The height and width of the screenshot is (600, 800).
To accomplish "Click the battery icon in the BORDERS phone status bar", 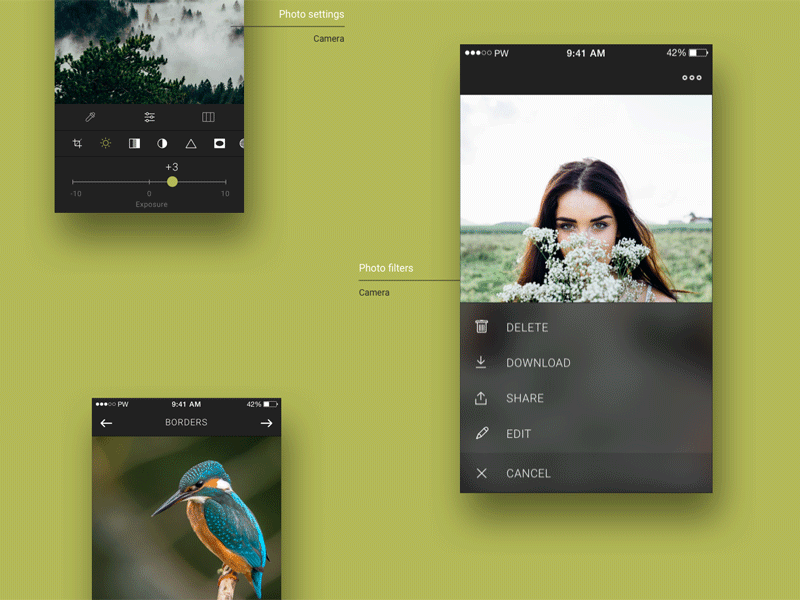I will (270, 404).
